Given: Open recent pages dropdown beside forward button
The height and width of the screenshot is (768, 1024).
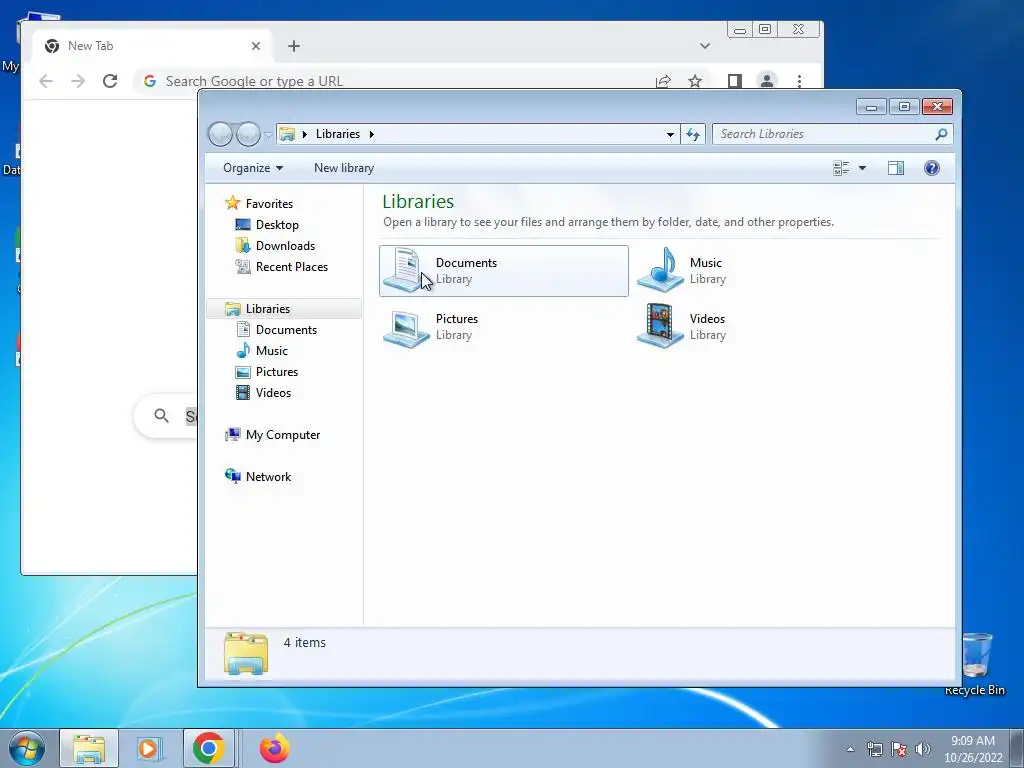Looking at the screenshot, I should [268, 135].
